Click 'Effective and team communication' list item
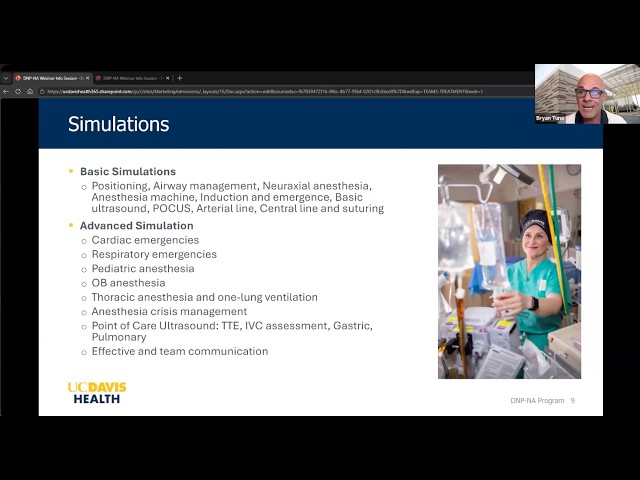640x480 pixels. [180, 351]
